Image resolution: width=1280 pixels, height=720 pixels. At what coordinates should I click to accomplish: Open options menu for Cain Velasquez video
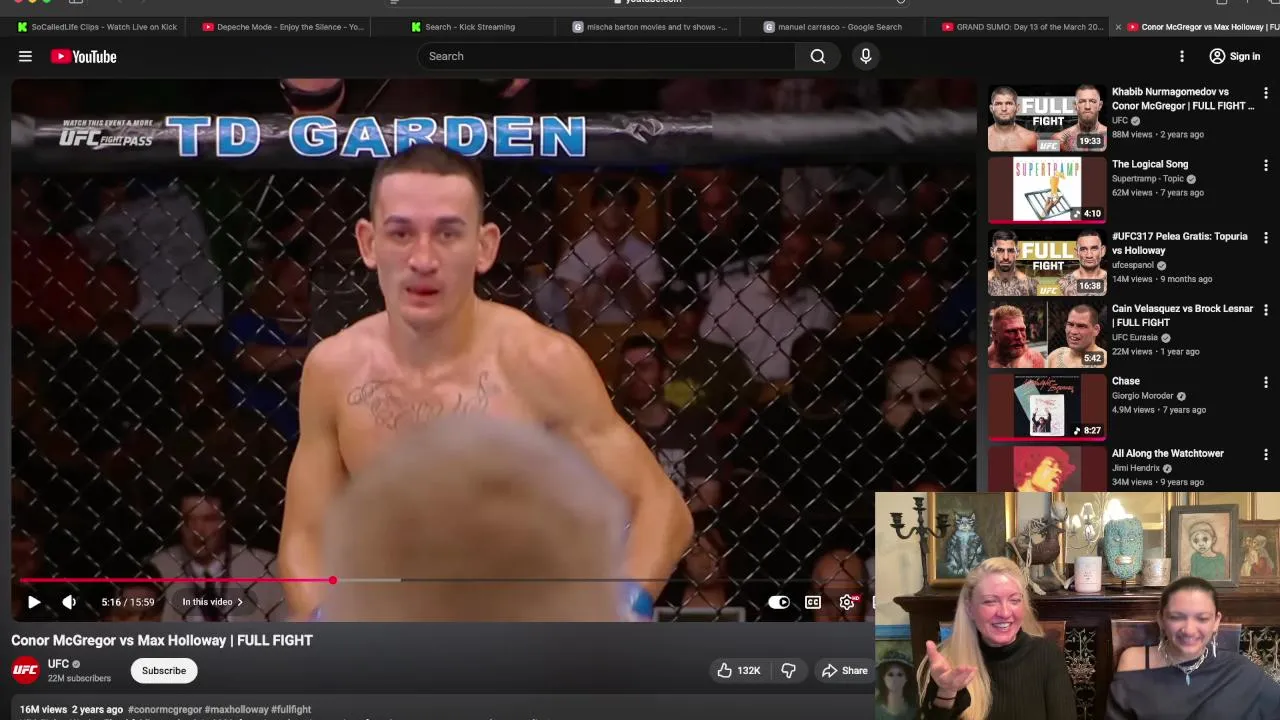point(1266,310)
